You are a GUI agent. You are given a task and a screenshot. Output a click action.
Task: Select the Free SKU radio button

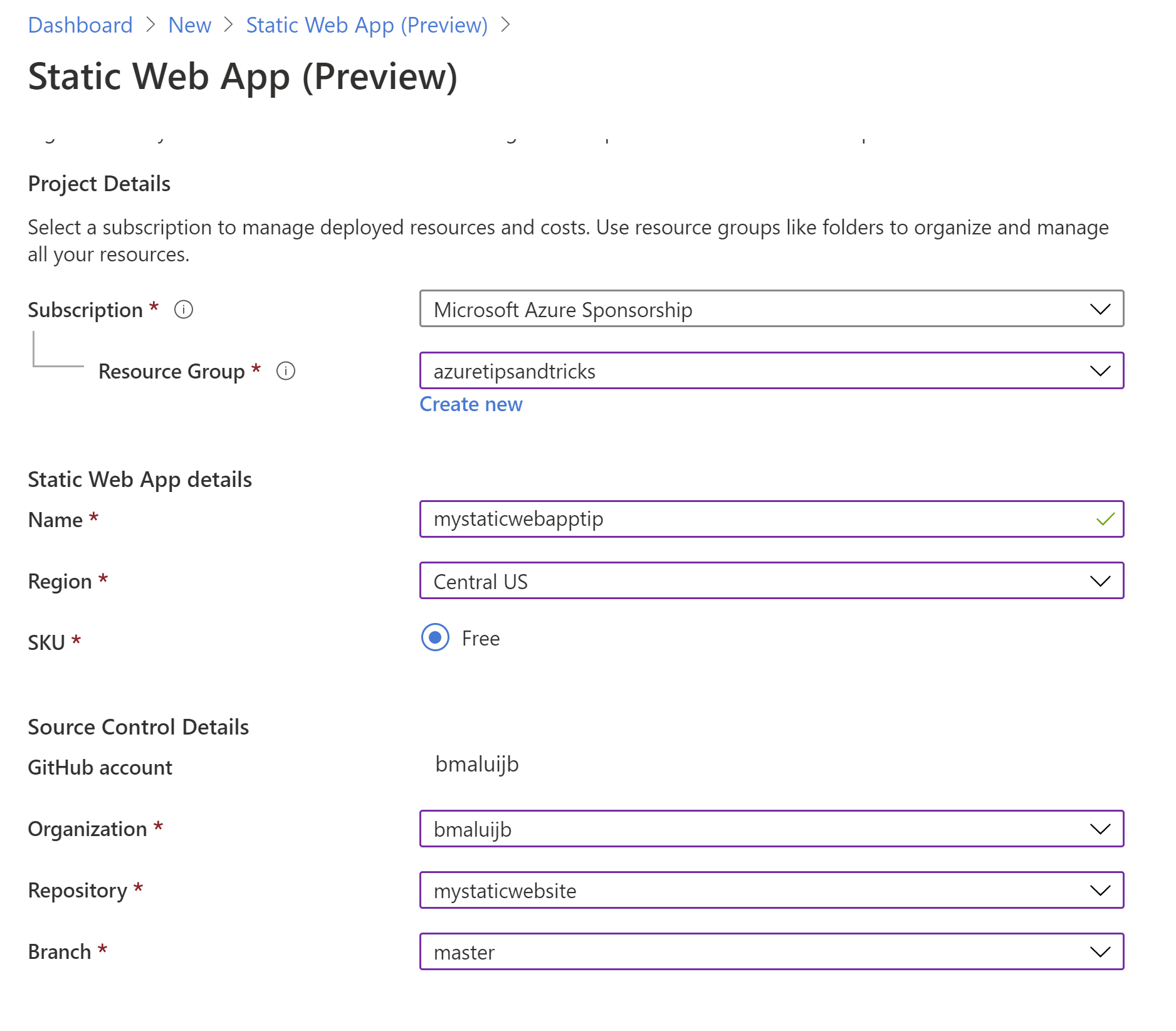(x=435, y=637)
